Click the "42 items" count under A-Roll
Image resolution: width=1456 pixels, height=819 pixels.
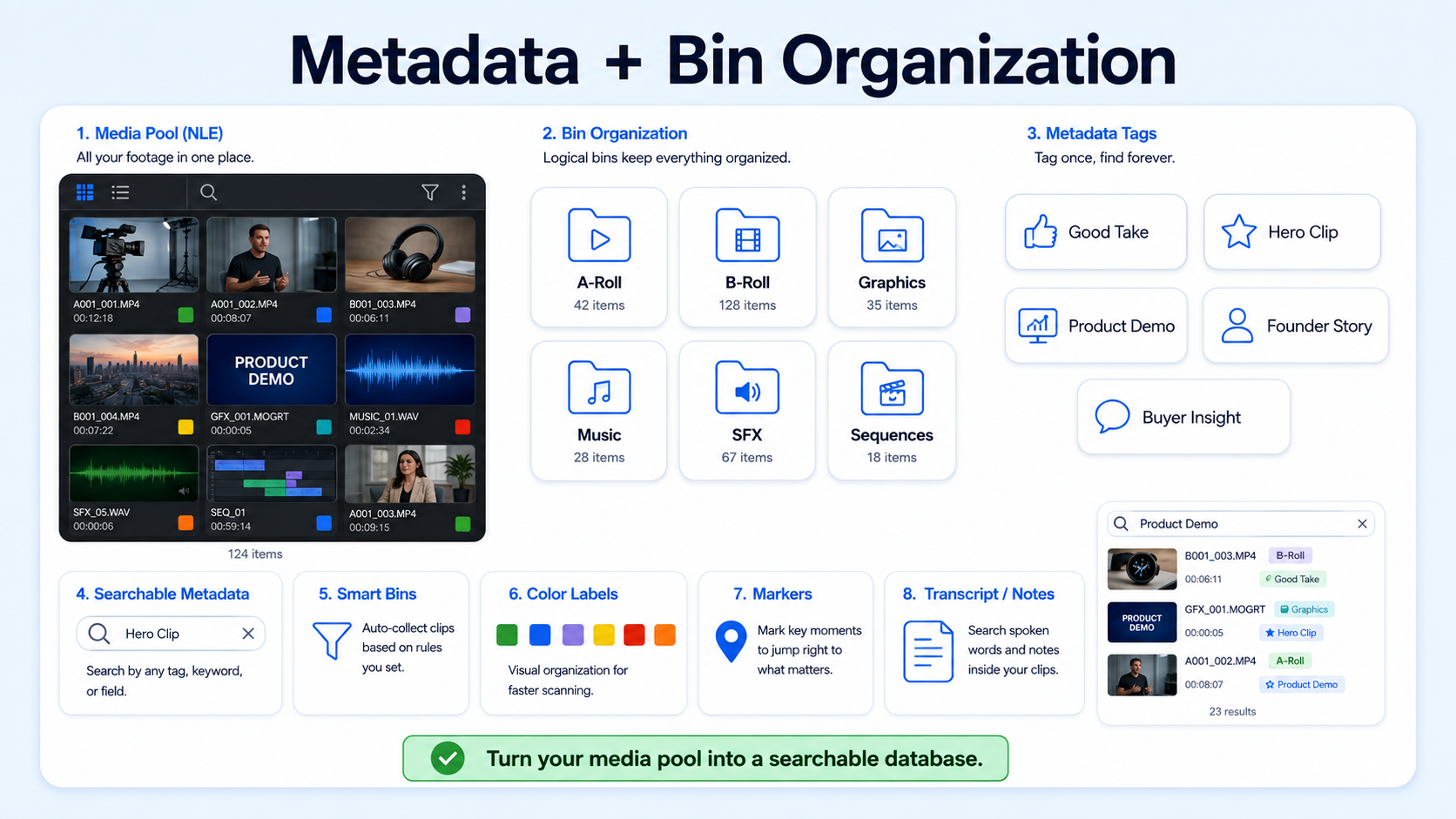point(599,305)
